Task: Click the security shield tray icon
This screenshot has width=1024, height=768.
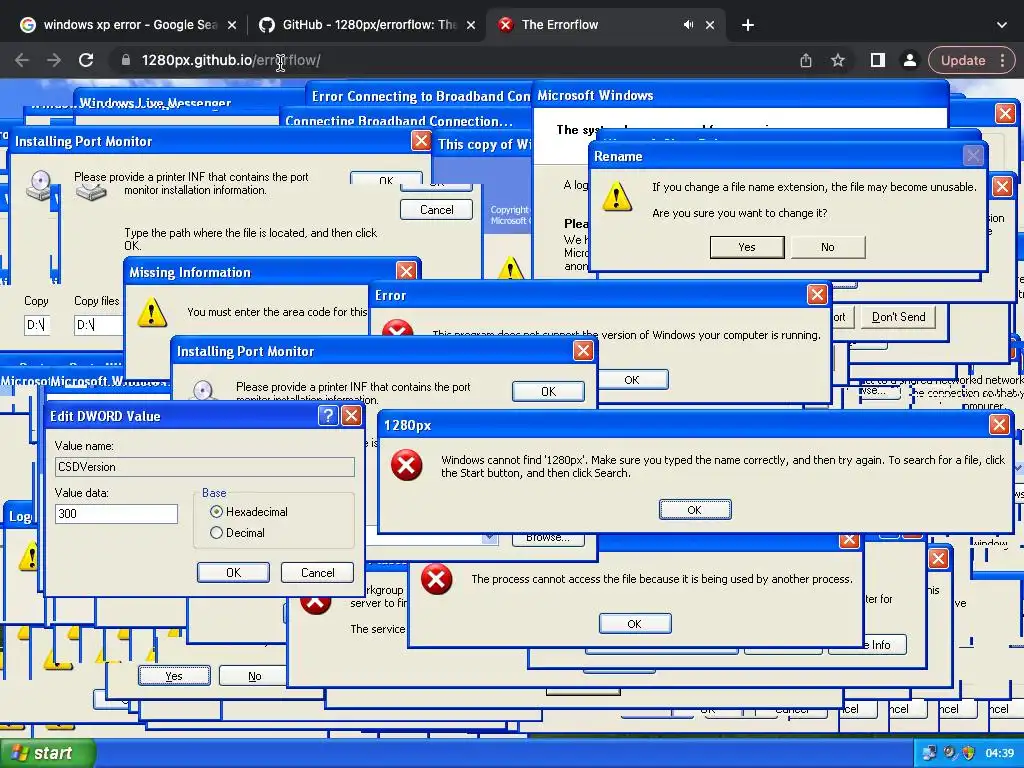Action: [968, 753]
